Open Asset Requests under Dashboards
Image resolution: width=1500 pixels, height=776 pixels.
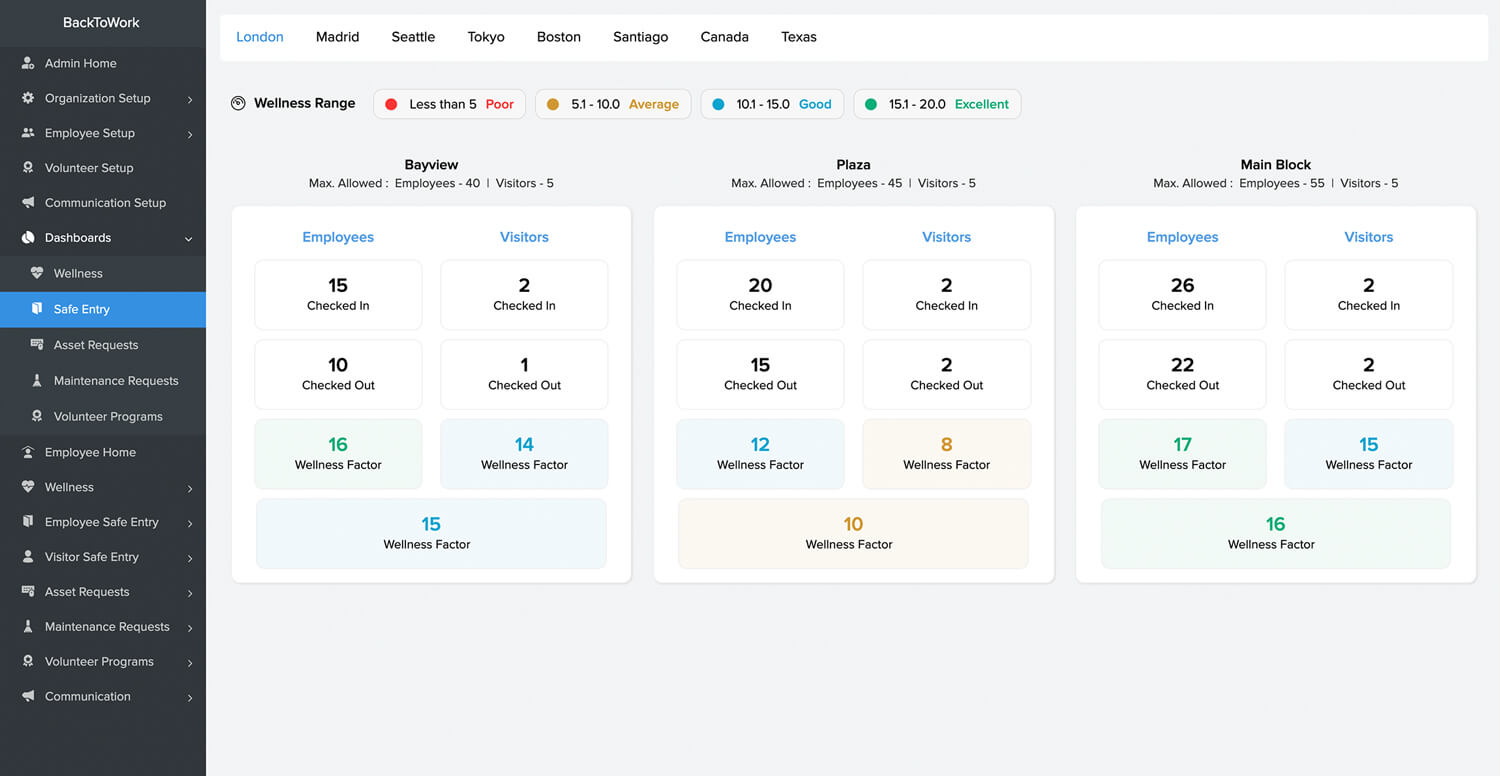[96, 345]
